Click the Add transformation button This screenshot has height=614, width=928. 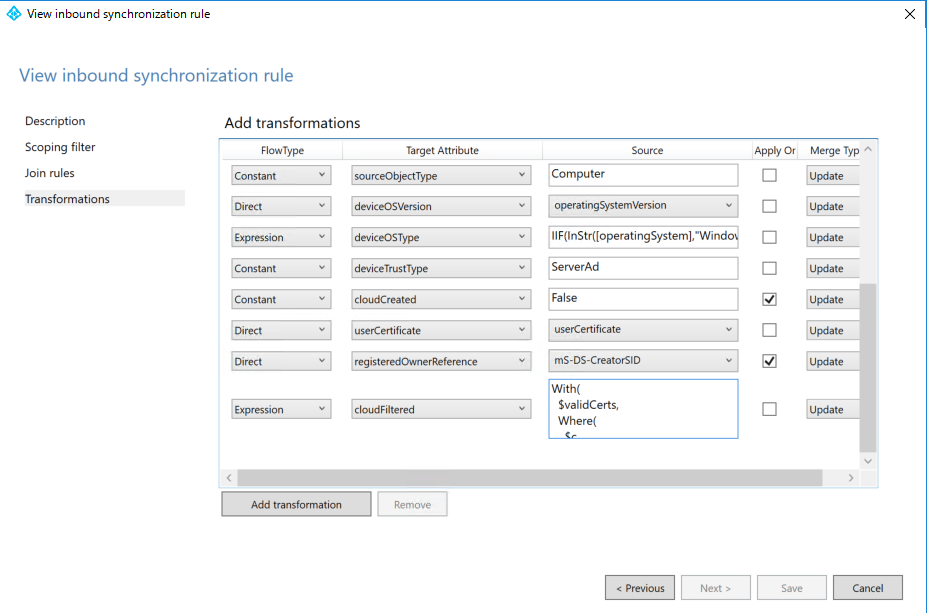point(297,504)
